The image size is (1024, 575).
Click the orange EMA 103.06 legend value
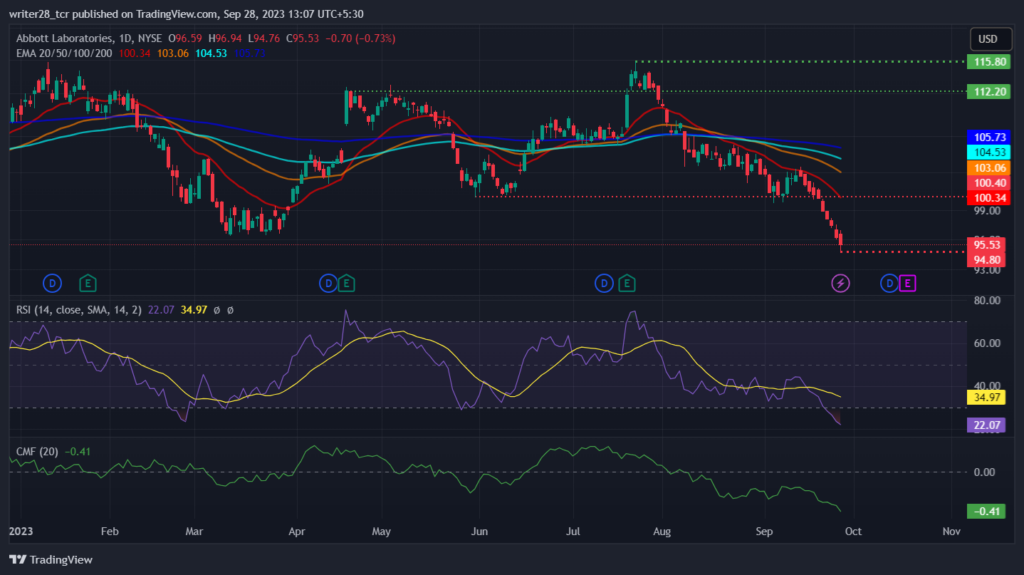point(172,53)
